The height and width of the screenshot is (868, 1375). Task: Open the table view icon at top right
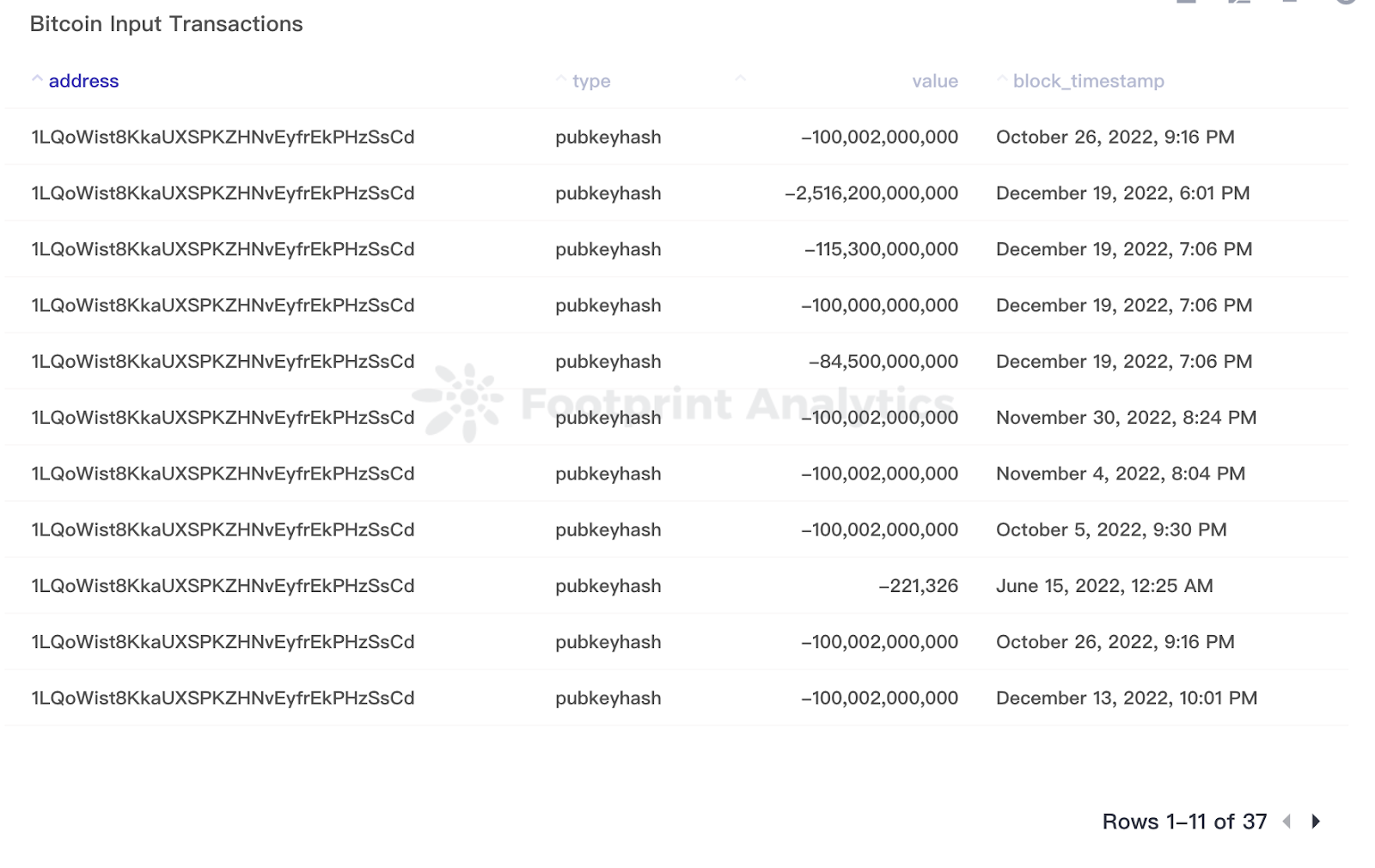pyautogui.click(x=1186, y=4)
